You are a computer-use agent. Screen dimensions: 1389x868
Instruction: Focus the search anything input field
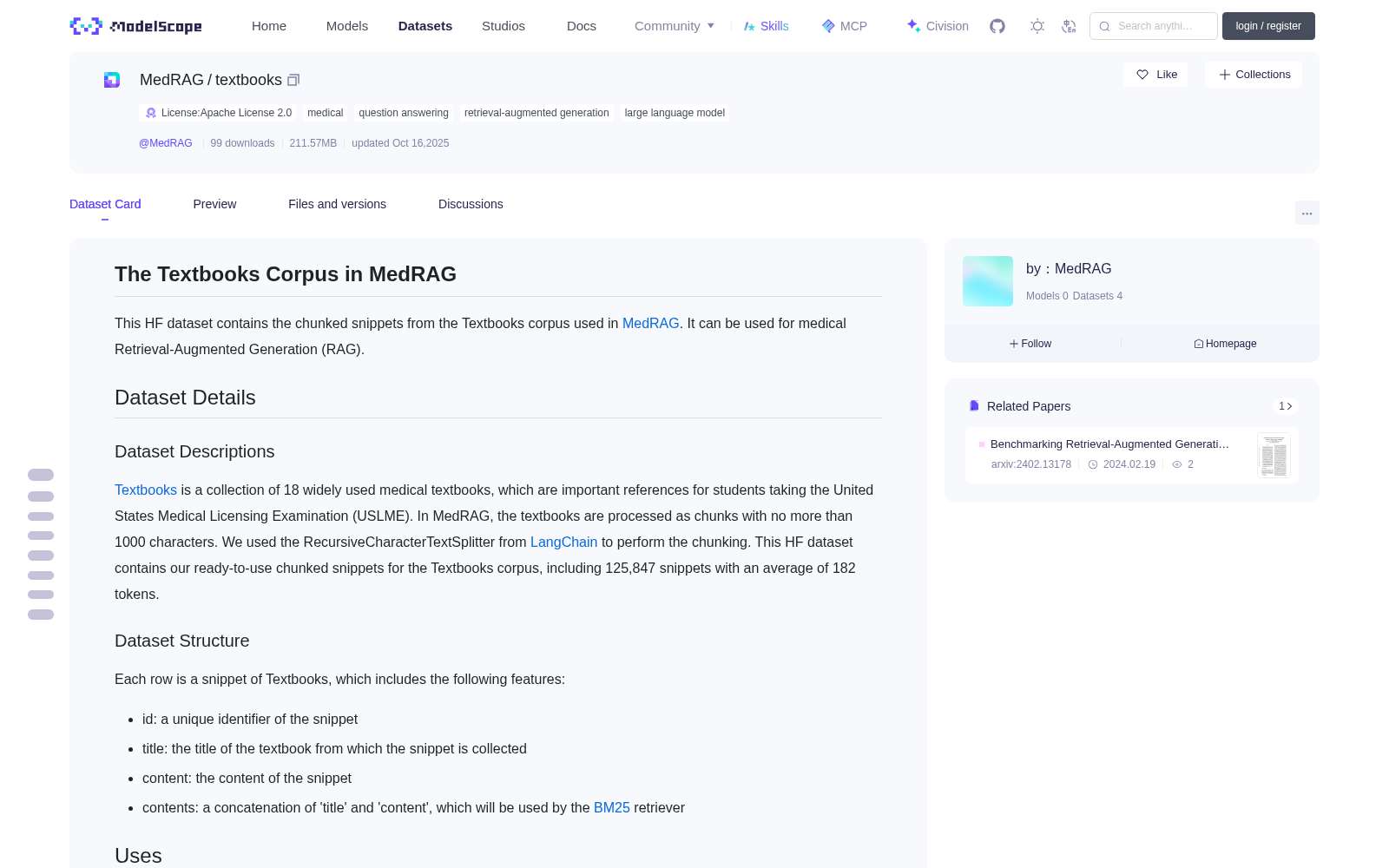[x=1154, y=26]
